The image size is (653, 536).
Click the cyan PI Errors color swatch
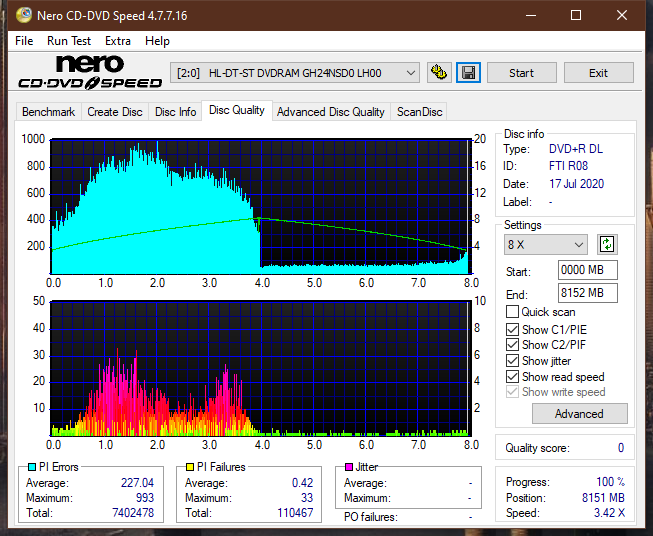[32, 467]
